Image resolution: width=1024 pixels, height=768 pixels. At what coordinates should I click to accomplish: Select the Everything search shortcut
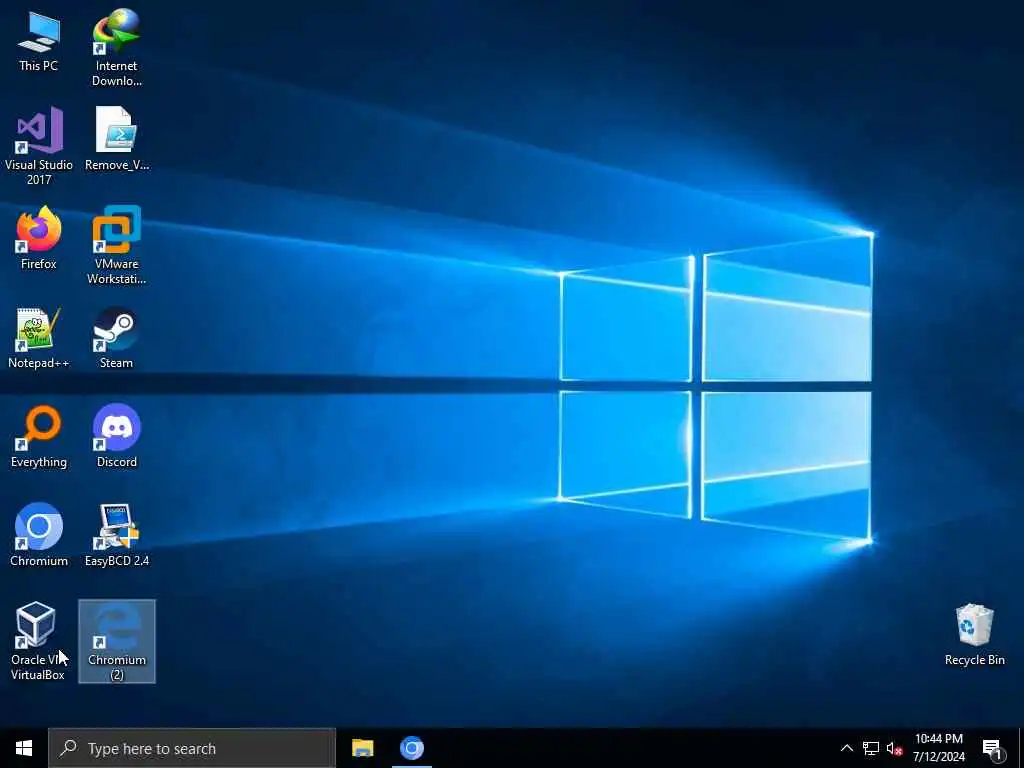tap(39, 436)
